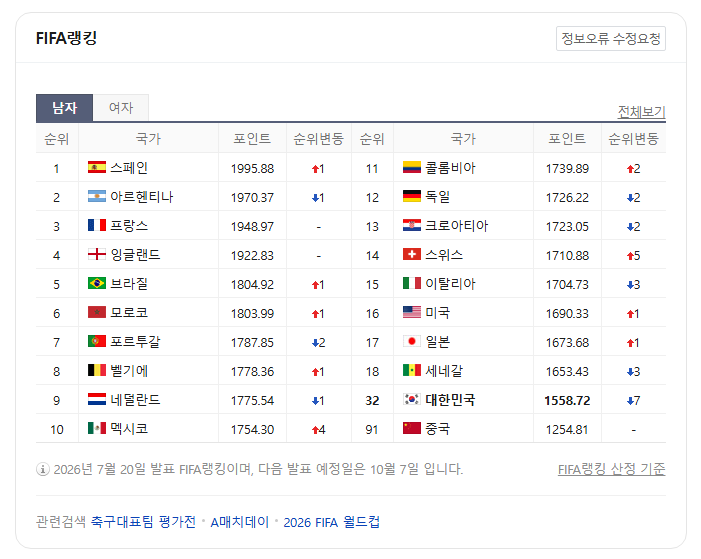Image resolution: width=701 pixels, height=559 pixels.
Task: Open the 축구대표팀 평가전 related search
Action: click(144, 522)
